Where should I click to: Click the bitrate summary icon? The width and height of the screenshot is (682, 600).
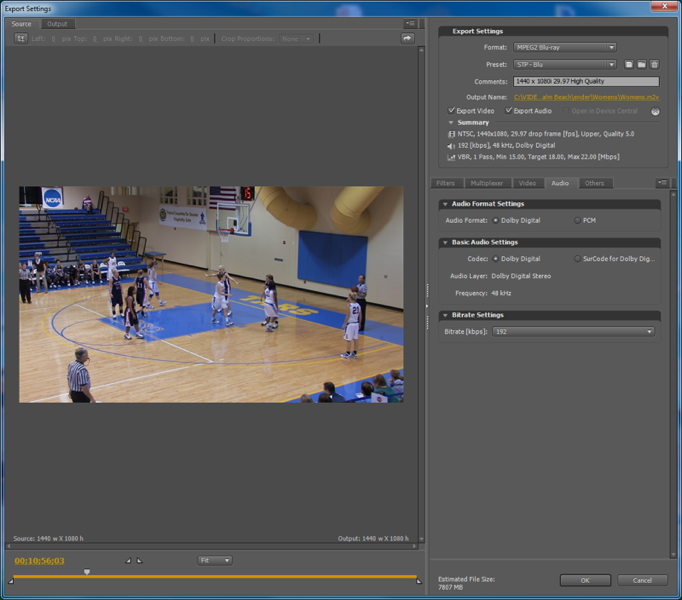click(x=451, y=157)
